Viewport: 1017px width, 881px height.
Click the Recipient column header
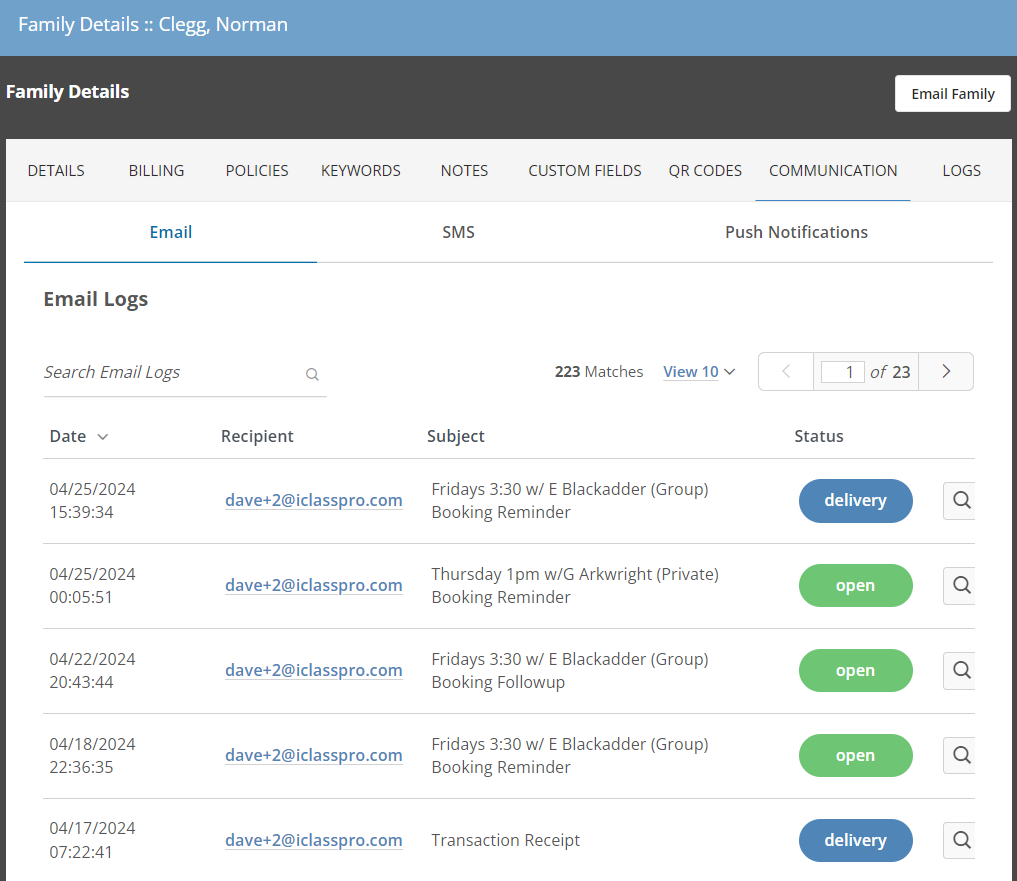(x=257, y=437)
